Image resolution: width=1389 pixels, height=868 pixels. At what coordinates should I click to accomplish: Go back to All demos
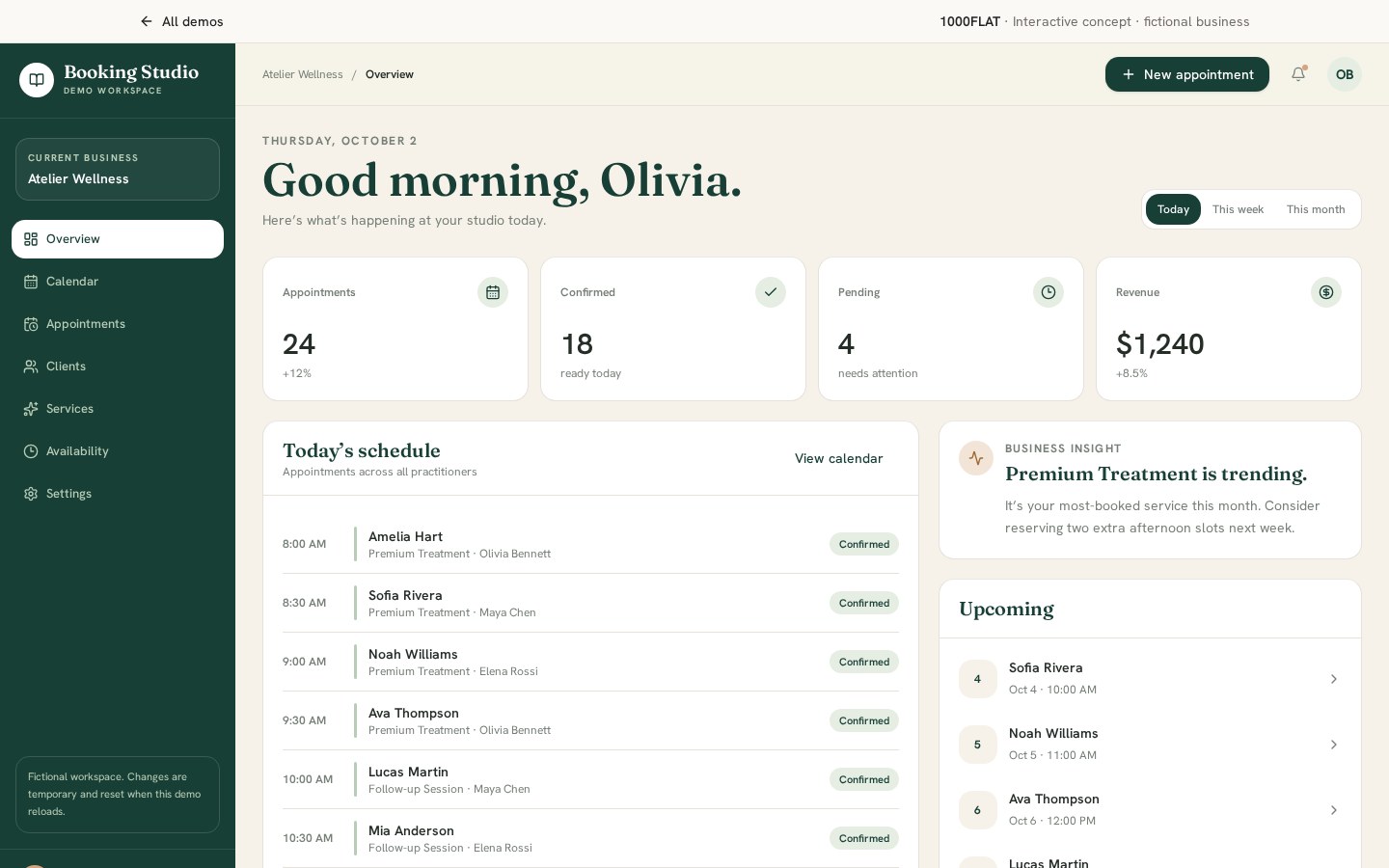[x=181, y=21]
